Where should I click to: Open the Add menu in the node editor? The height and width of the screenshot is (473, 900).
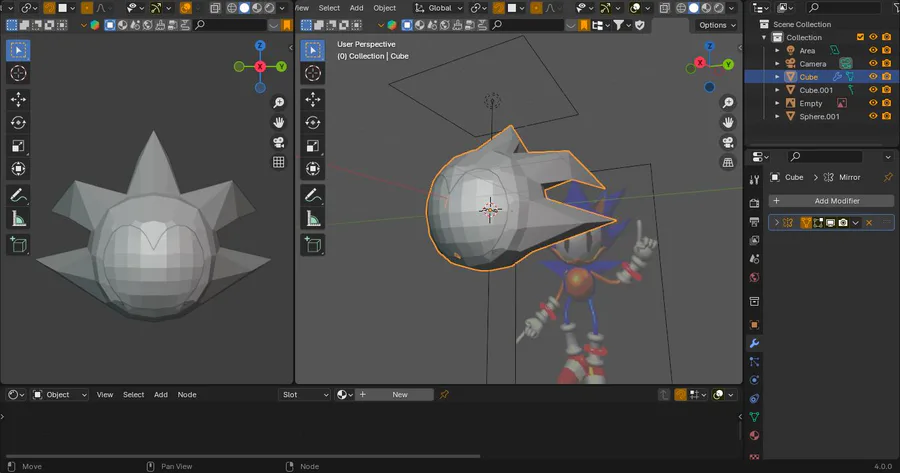coord(161,395)
